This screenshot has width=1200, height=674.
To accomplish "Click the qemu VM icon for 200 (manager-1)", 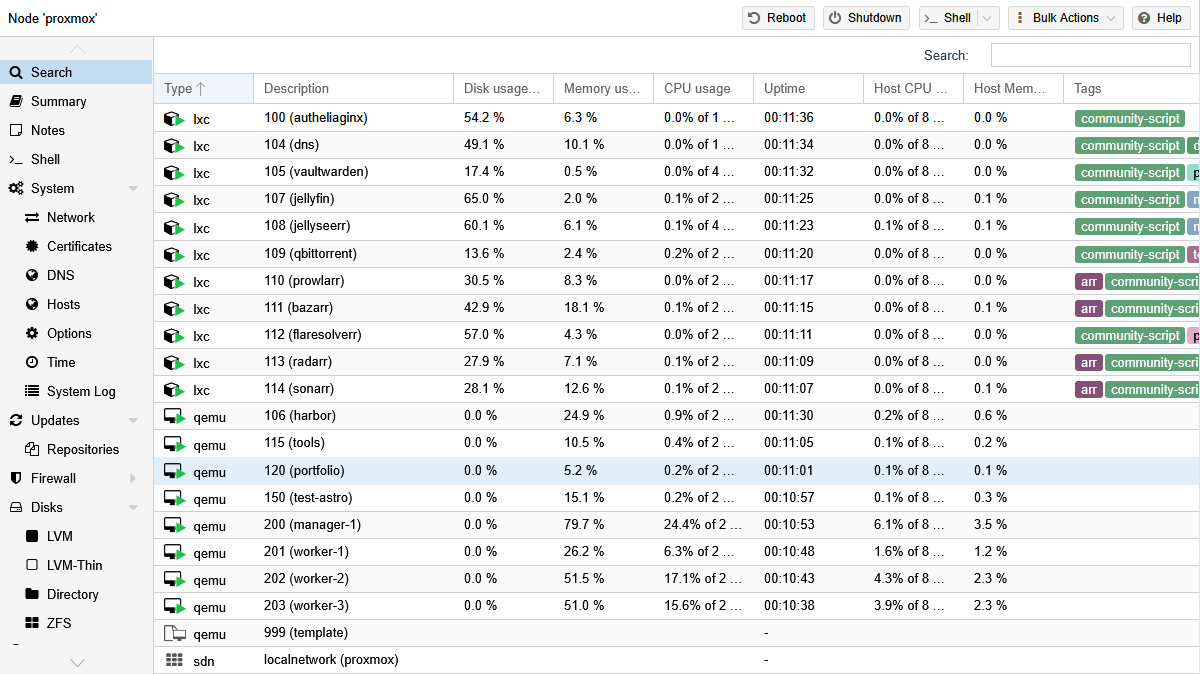I will point(174,525).
